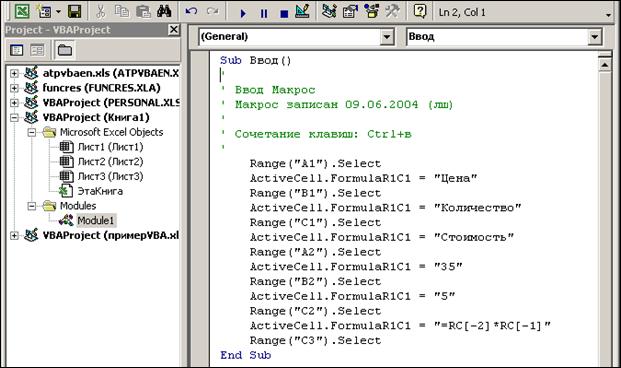Open Visual Basic Help question icon
The width and height of the screenshot is (621, 368).
click(420, 11)
